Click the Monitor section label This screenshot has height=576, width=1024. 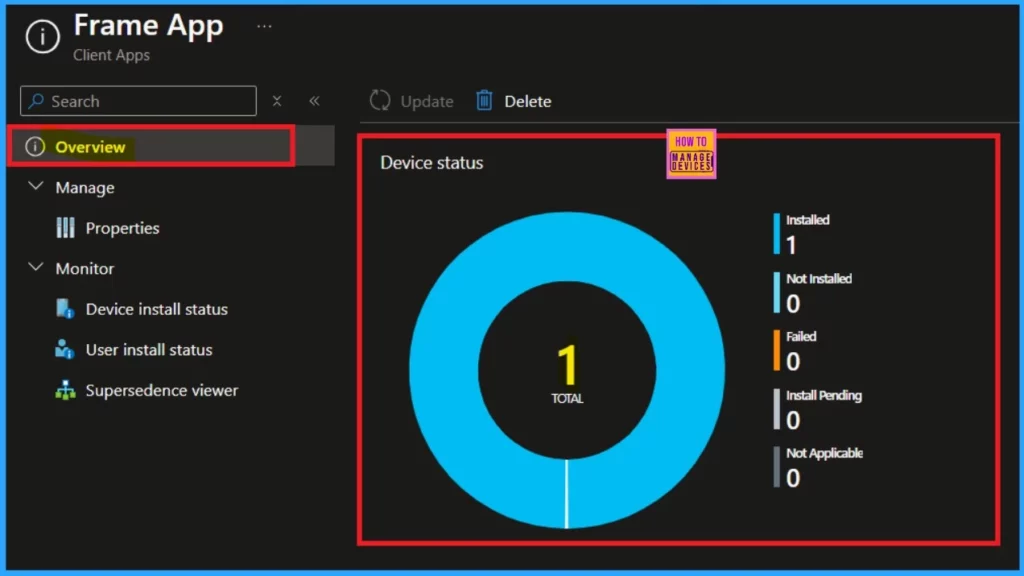tap(85, 269)
